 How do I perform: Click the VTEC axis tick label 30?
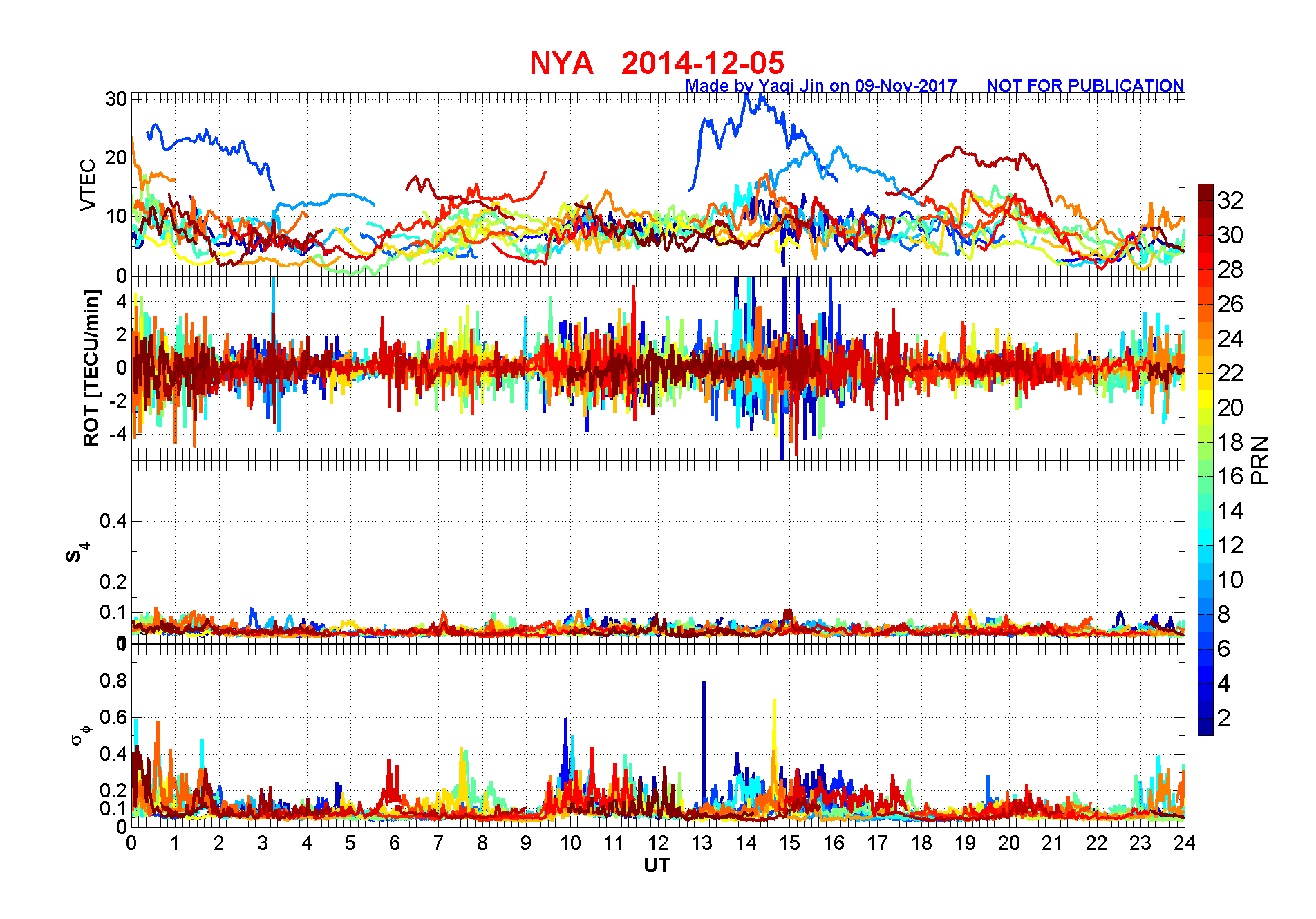click(x=115, y=99)
